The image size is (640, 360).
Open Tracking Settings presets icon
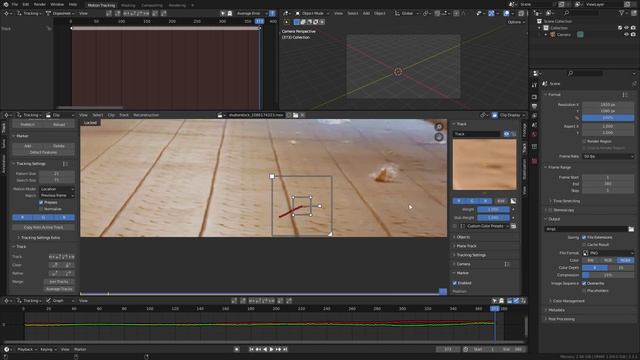click(x=65, y=164)
